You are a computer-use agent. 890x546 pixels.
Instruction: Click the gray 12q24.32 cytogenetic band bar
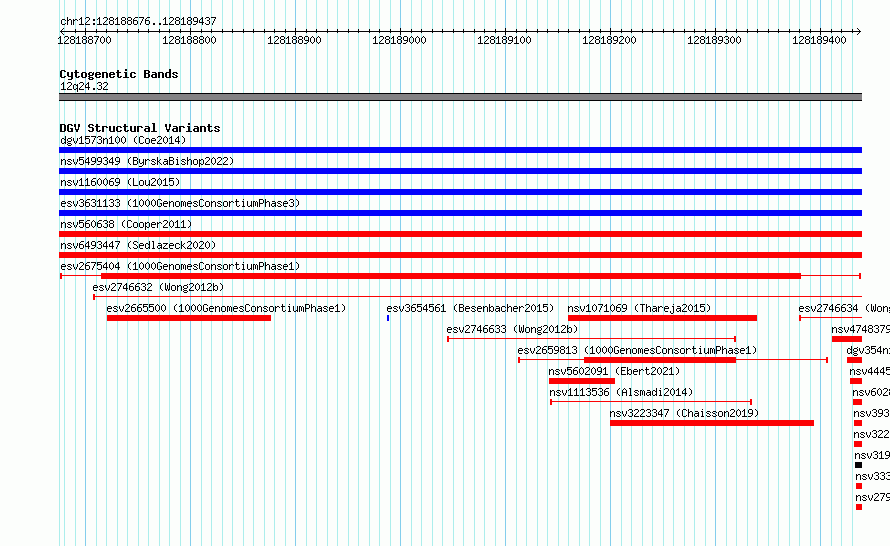460,97
